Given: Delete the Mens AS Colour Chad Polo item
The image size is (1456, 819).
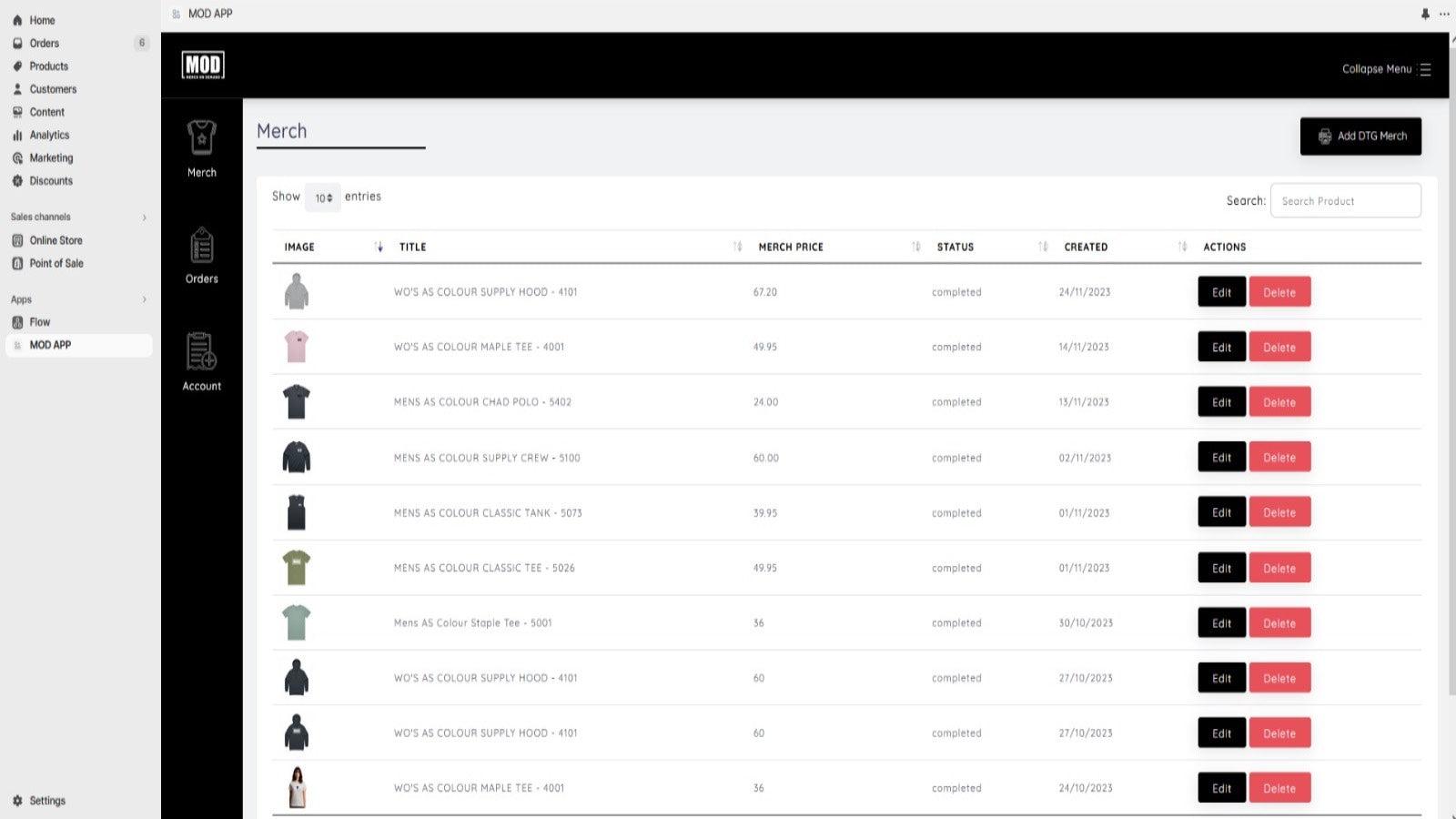Looking at the screenshot, I should tap(1279, 402).
